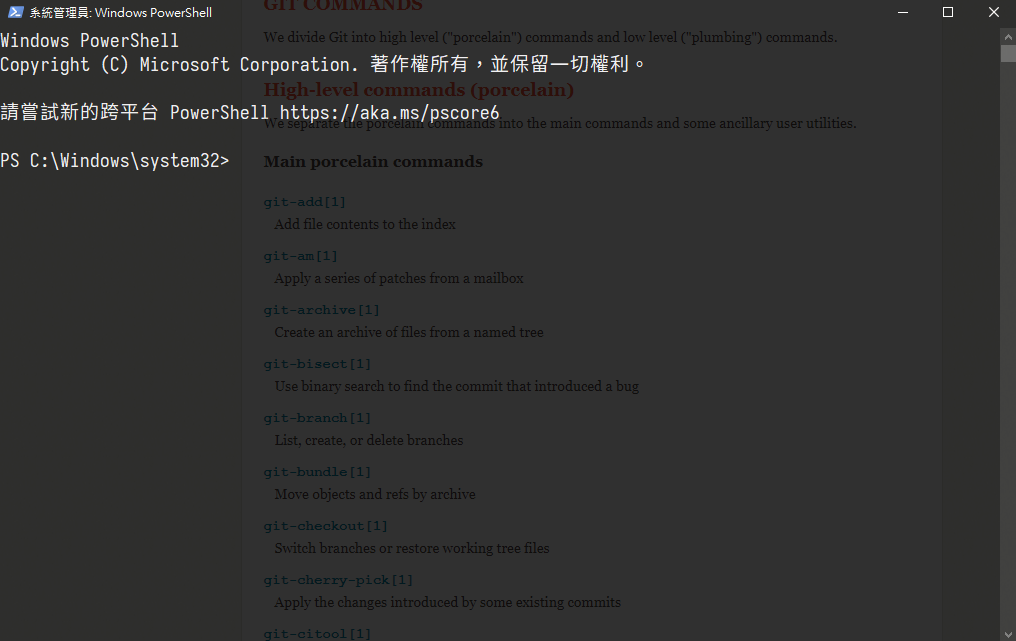Click the 'Main porcelain commands' heading

(x=373, y=161)
